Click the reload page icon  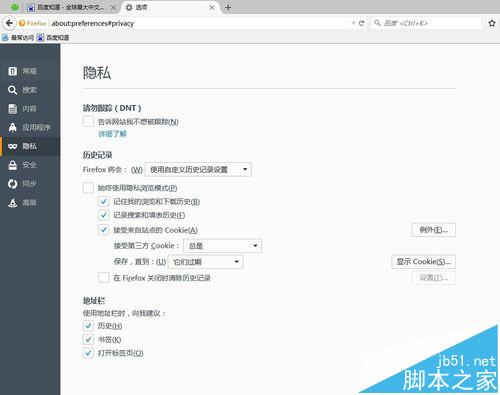click(362, 23)
